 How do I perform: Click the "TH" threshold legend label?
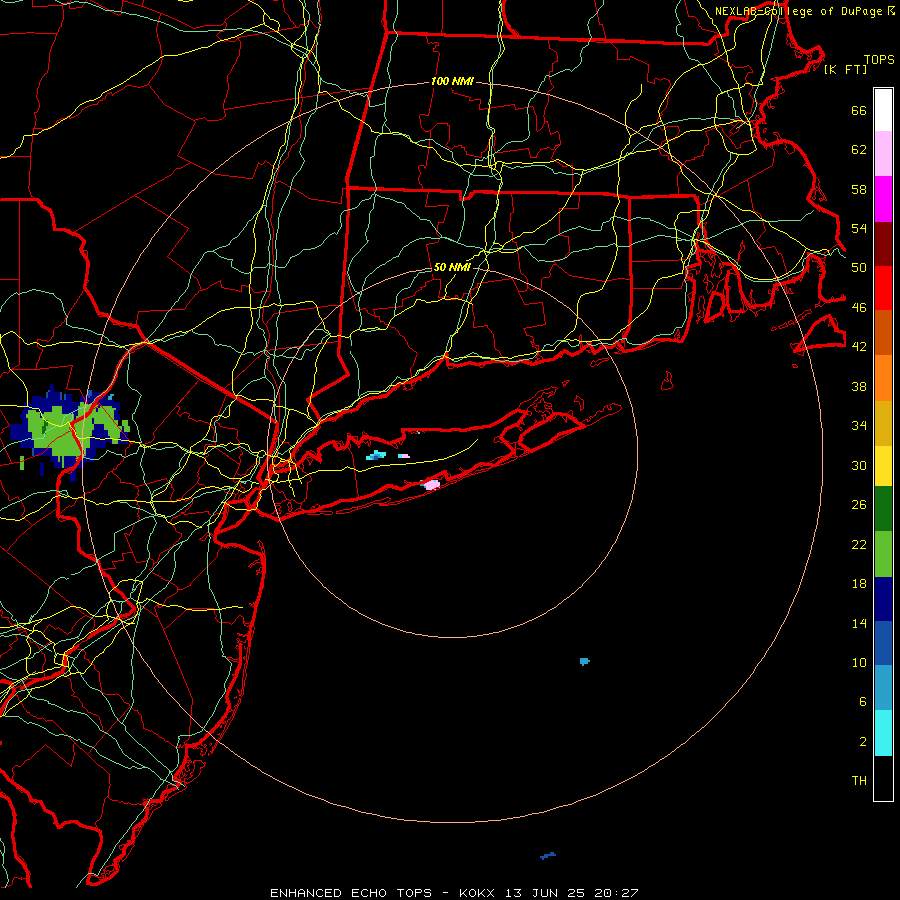tap(859, 780)
